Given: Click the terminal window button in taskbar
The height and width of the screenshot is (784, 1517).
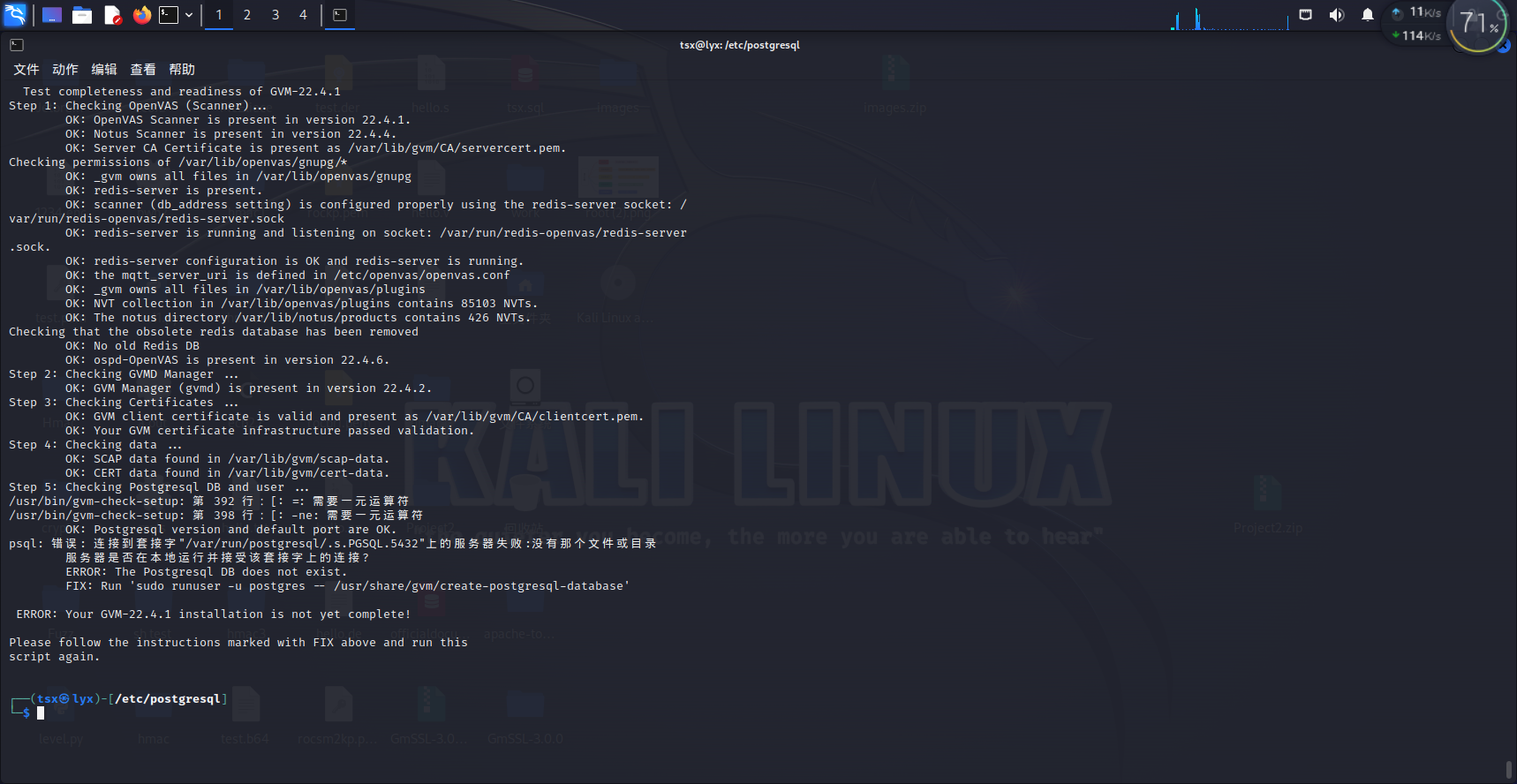Looking at the screenshot, I should point(340,15).
